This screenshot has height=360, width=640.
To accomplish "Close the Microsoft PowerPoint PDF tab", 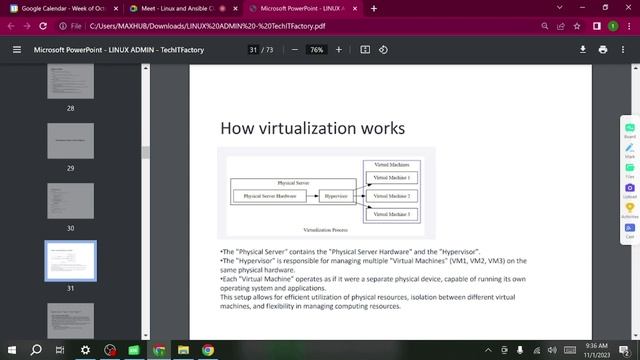I will pyautogui.click(x=355, y=9).
